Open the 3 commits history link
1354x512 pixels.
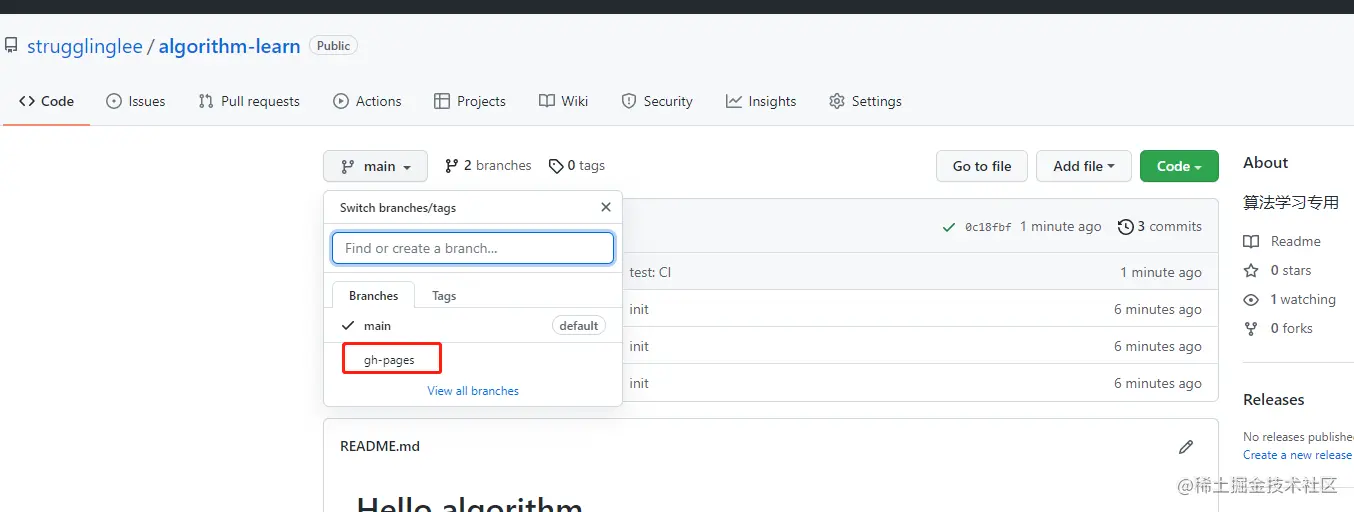point(1160,227)
